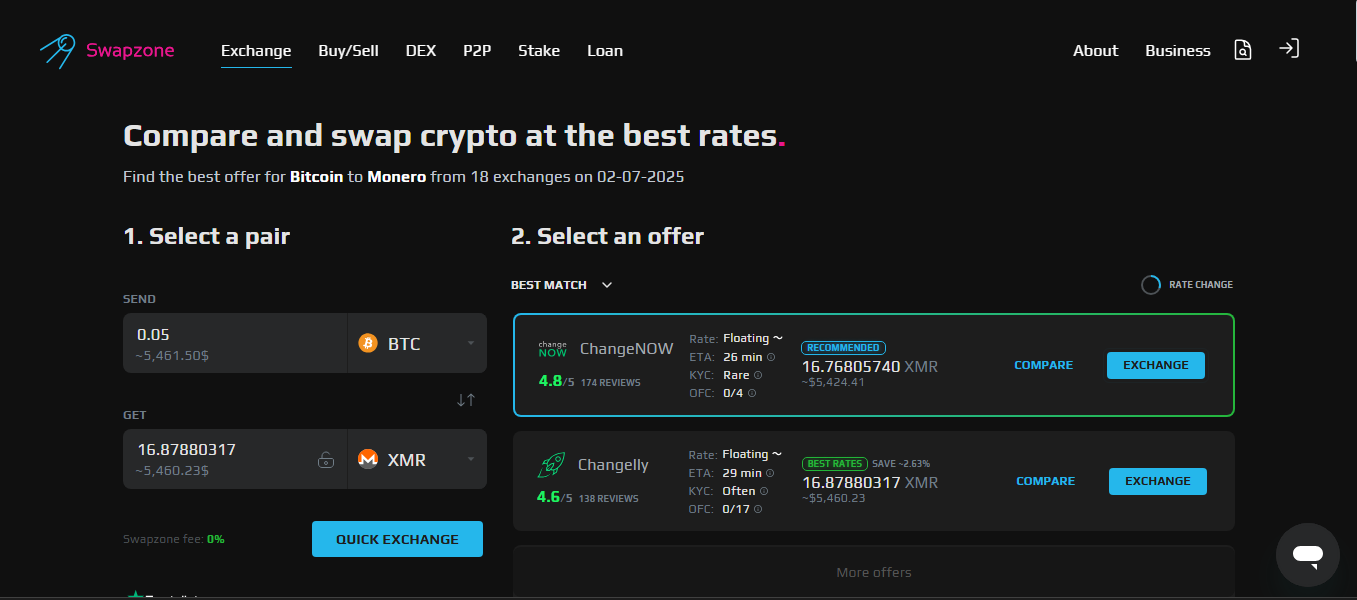Toggle the Rate Change refresh indicator
1357x600 pixels.
(x=1151, y=285)
